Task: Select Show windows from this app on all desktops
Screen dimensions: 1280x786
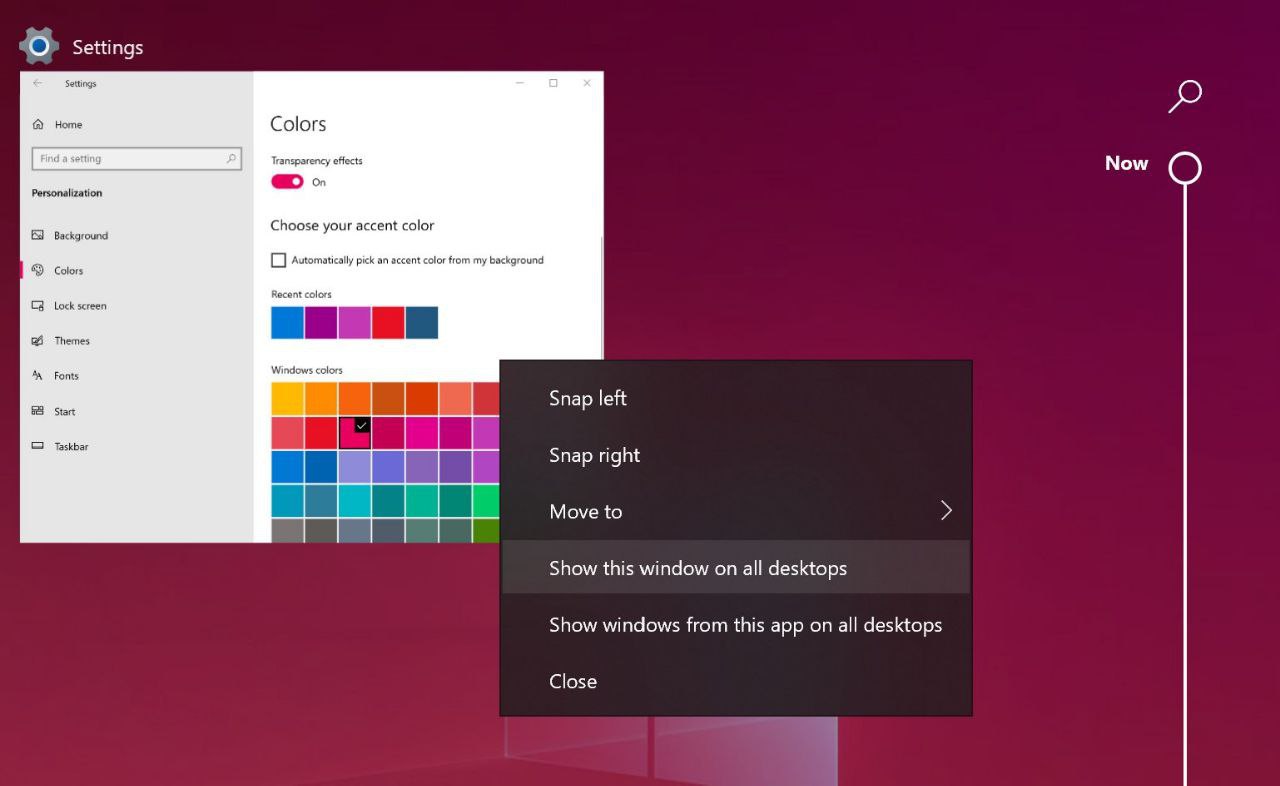Action: 736,625
